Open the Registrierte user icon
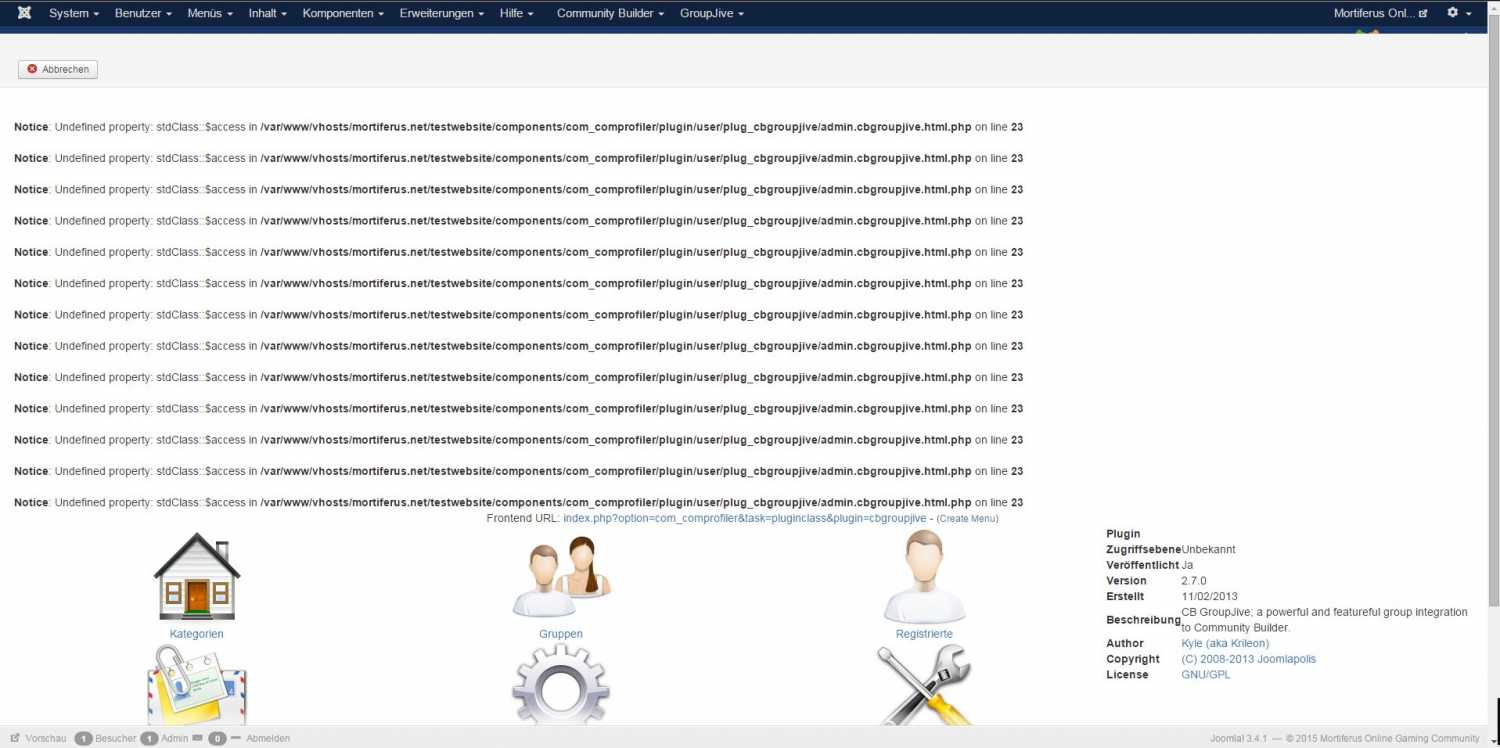The image size is (1500, 748). [924, 577]
